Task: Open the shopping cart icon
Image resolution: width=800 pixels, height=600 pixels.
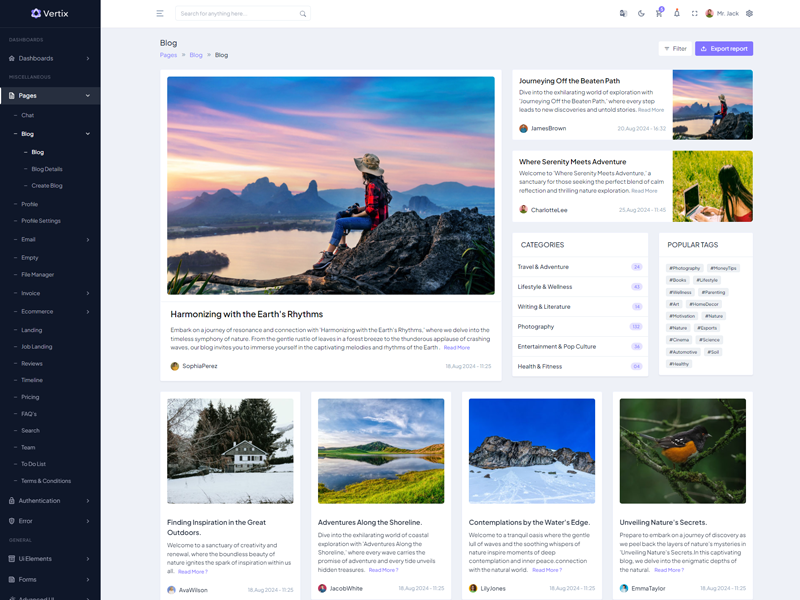Action: tap(659, 13)
